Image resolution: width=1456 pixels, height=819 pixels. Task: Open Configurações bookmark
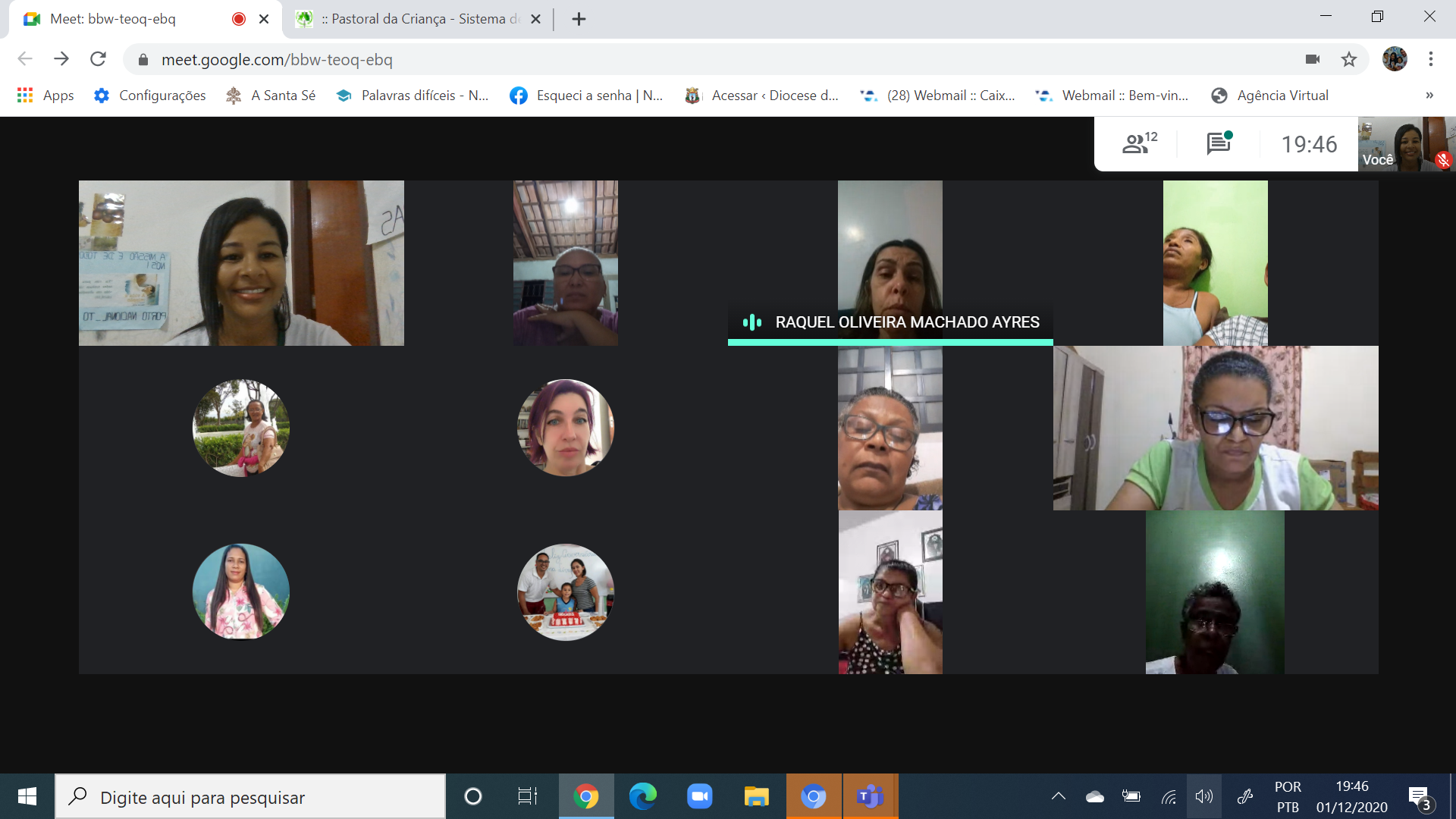click(150, 96)
